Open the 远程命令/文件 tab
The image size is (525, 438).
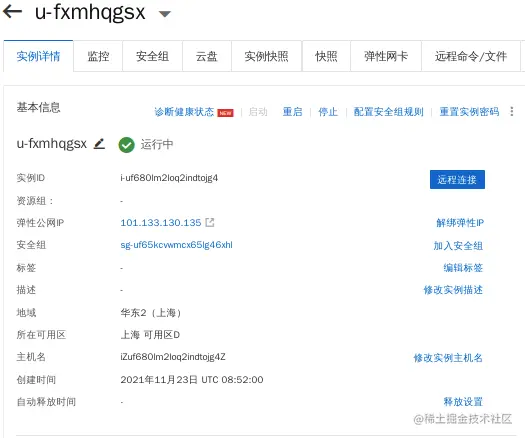471,56
